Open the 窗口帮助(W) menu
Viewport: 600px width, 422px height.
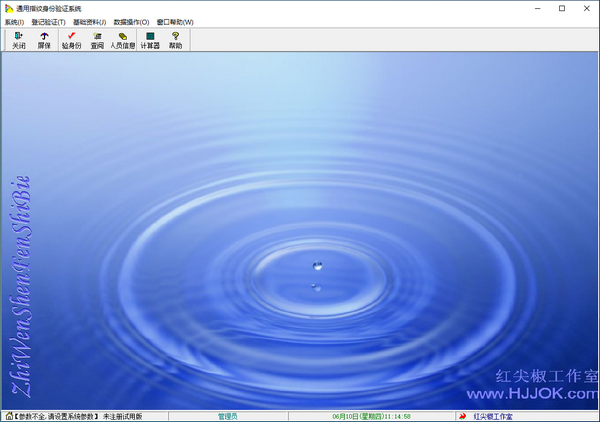pyautogui.click(x=175, y=22)
